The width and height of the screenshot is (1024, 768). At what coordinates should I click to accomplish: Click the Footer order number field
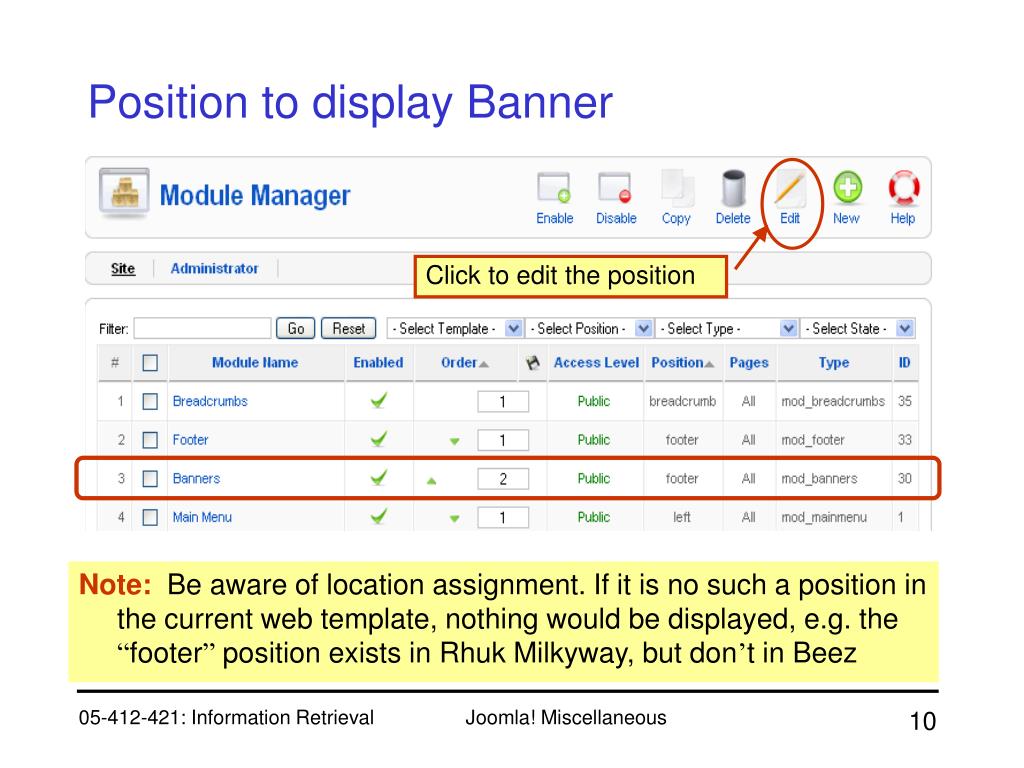pyautogui.click(x=503, y=440)
